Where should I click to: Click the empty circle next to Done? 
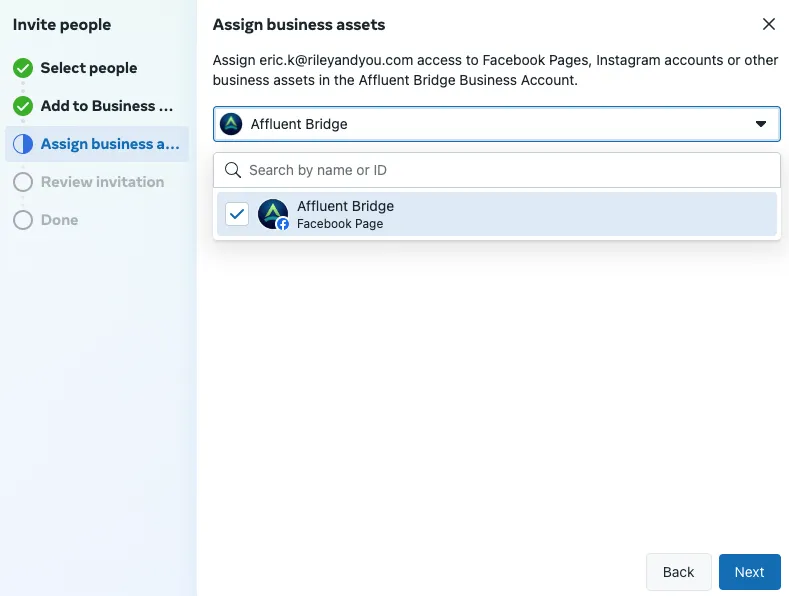tap(23, 220)
